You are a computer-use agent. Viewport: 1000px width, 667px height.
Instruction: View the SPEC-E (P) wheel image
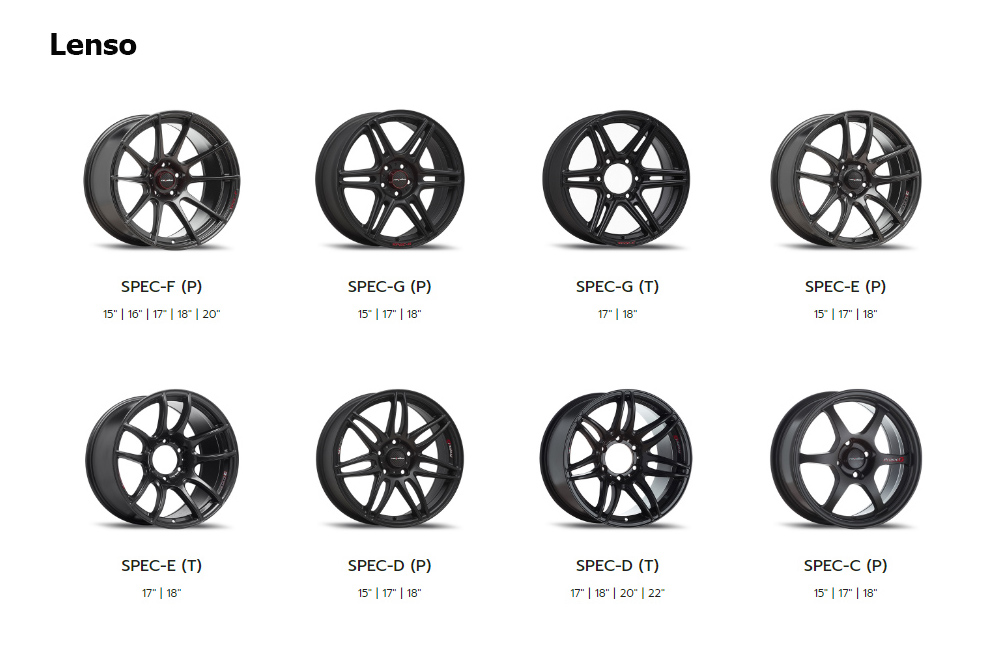click(846, 179)
